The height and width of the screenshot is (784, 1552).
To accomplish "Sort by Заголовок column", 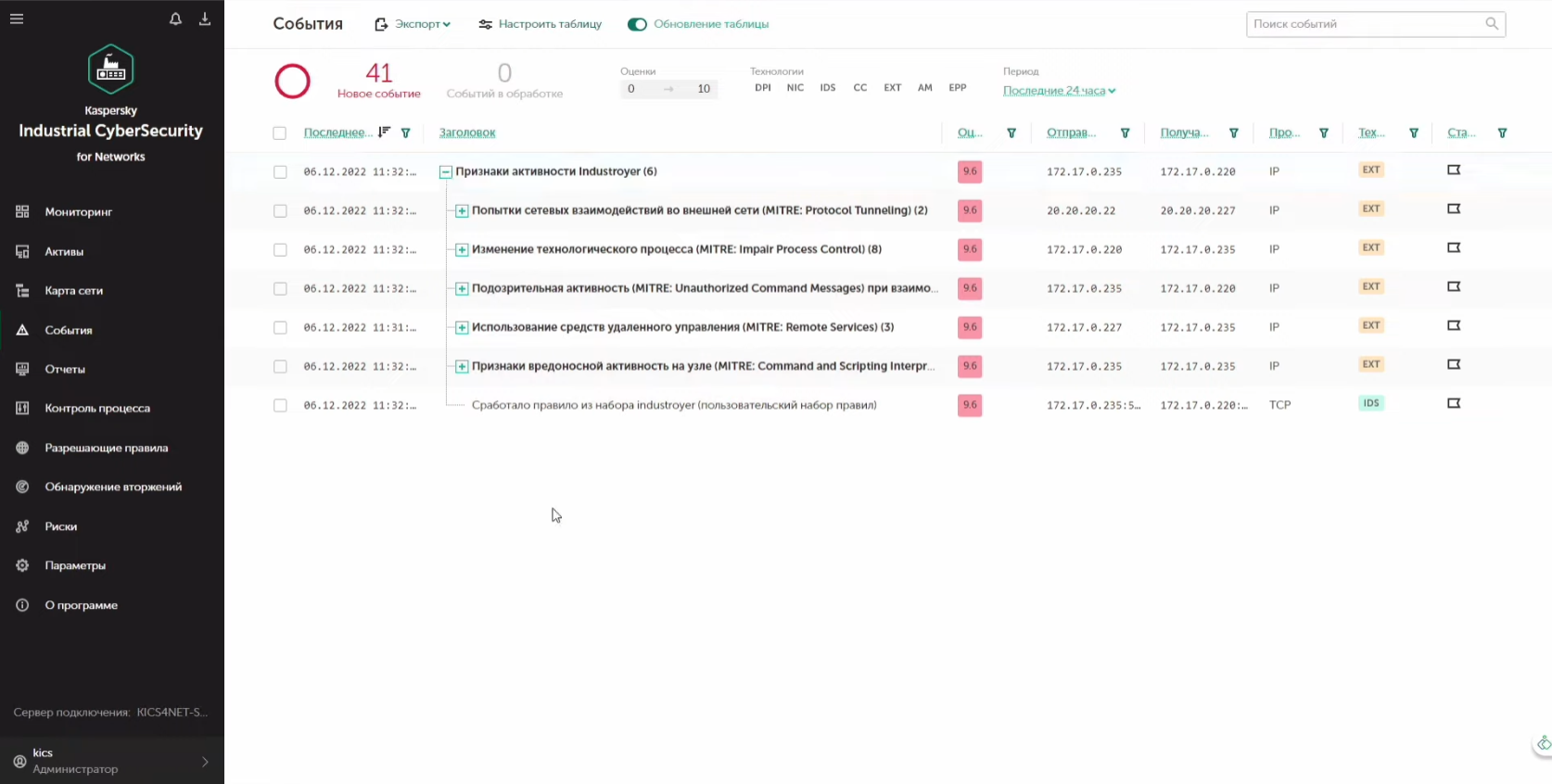I will pyautogui.click(x=467, y=133).
